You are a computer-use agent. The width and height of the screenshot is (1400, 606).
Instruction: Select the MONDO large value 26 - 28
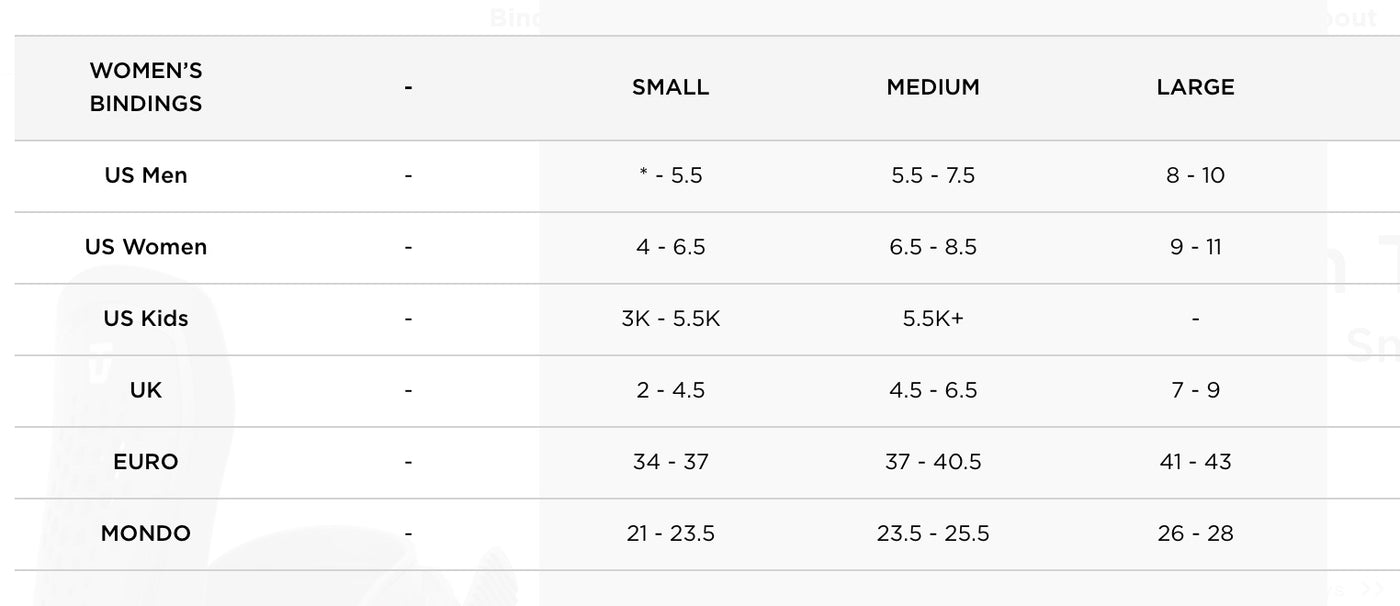pyautogui.click(x=1195, y=534)
